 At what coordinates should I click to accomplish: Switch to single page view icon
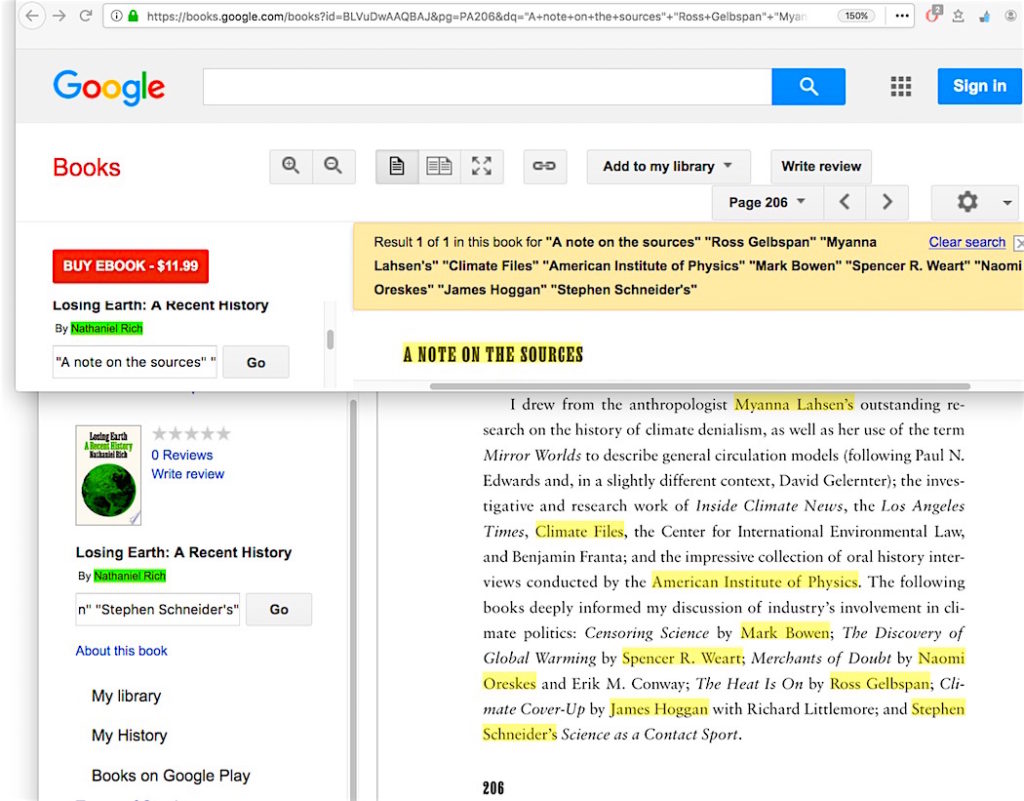[x=397, y=167]
